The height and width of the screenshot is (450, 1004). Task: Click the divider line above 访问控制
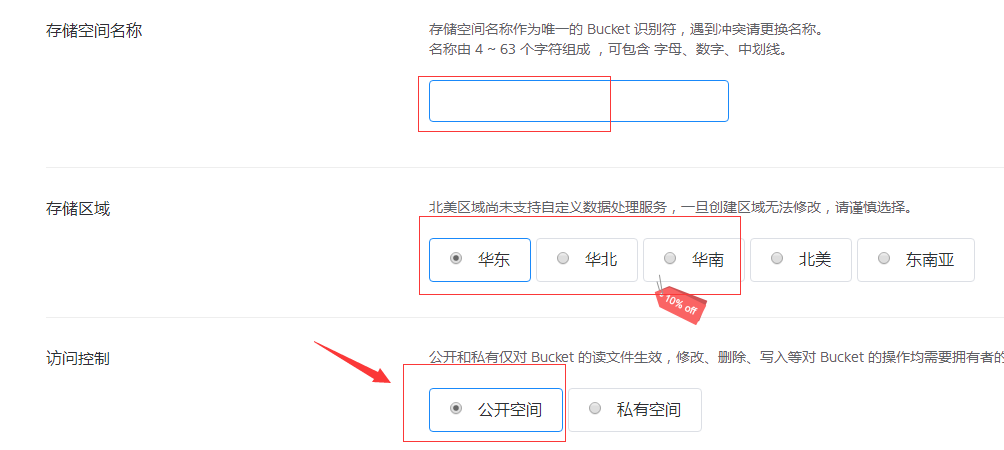[x=524, y=317]
